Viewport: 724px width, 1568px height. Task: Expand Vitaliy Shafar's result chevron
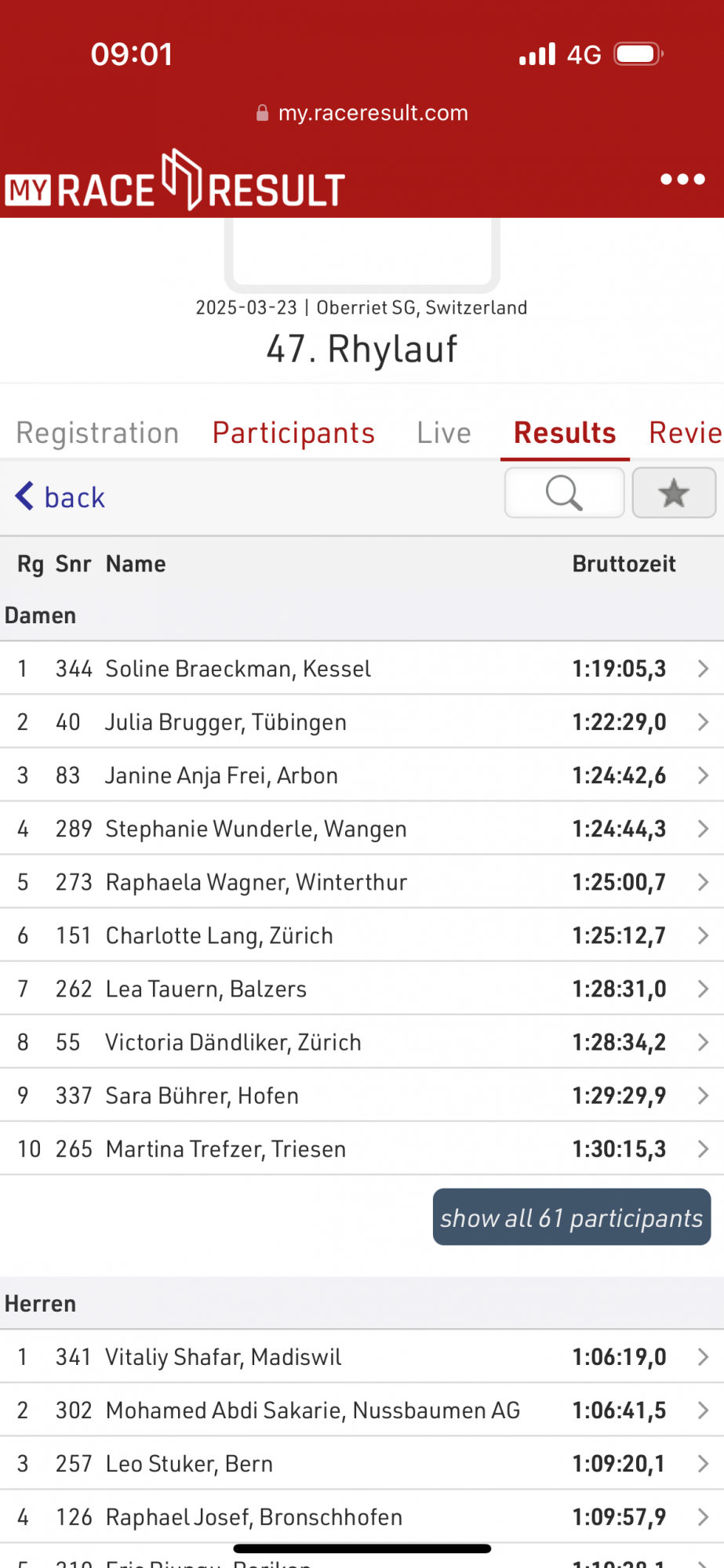pyautogui.click(x=702, y=1357)
